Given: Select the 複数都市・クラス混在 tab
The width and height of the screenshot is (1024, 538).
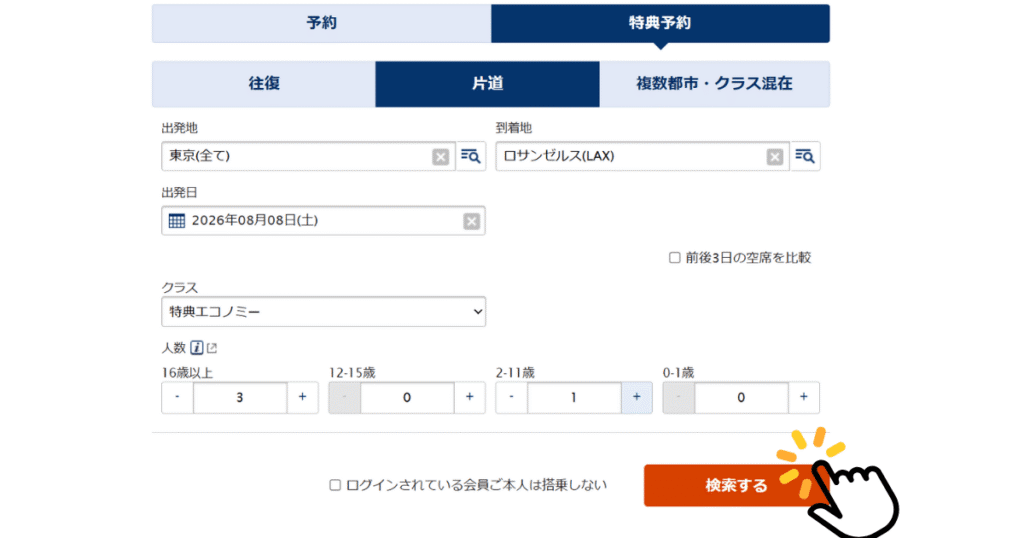Looking at the screenshot, I should pos(714,84).
